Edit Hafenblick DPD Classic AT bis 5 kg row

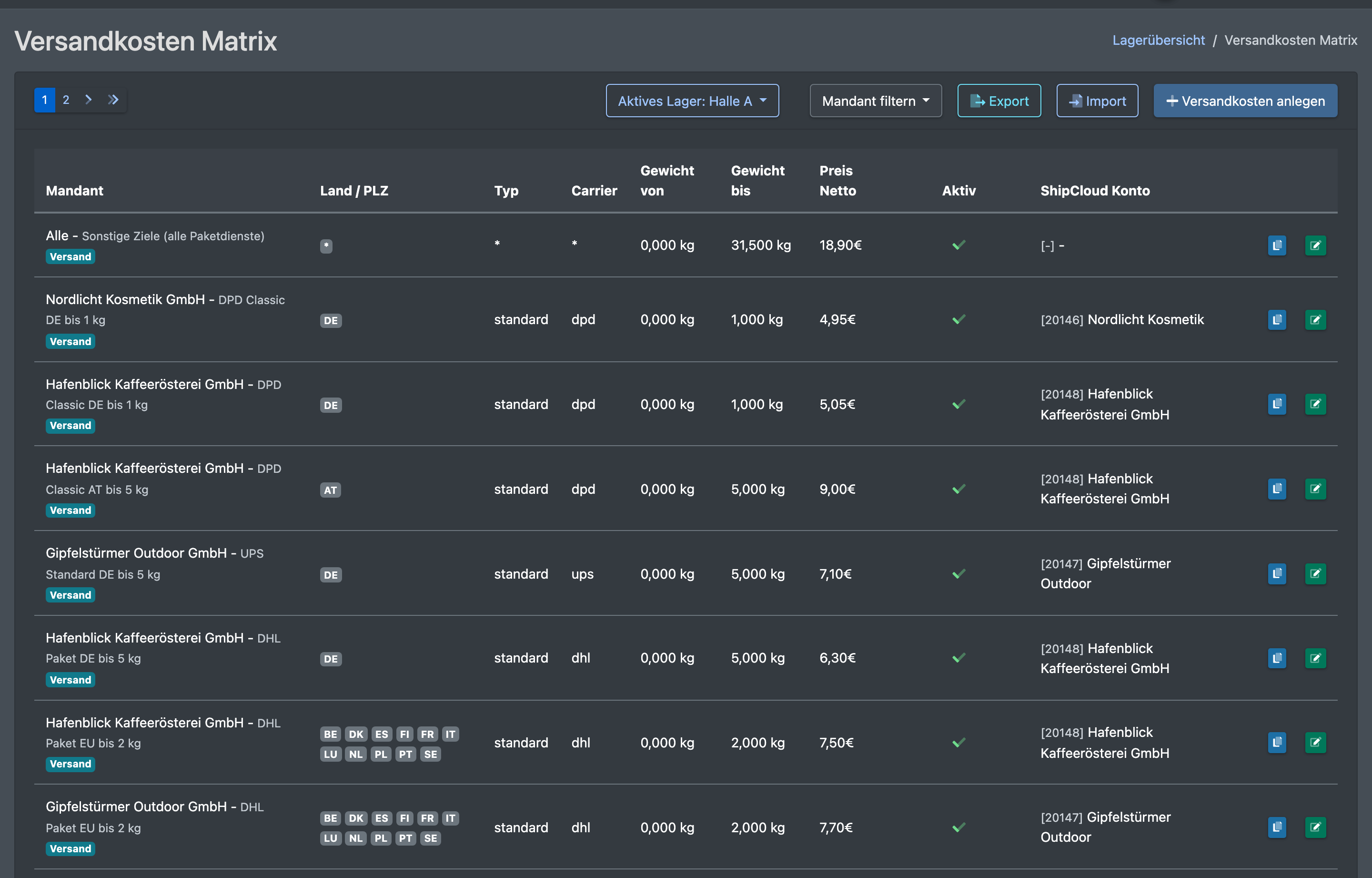click(1315, 489)
